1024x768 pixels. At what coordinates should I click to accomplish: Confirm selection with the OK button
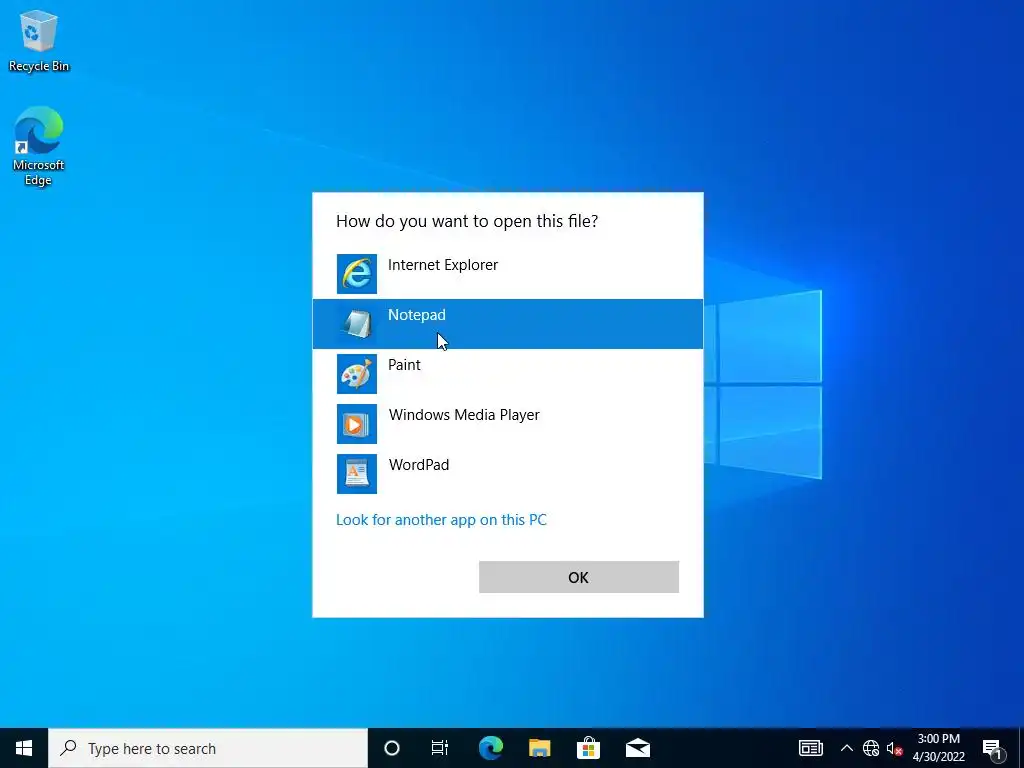(x=579, y=577)
